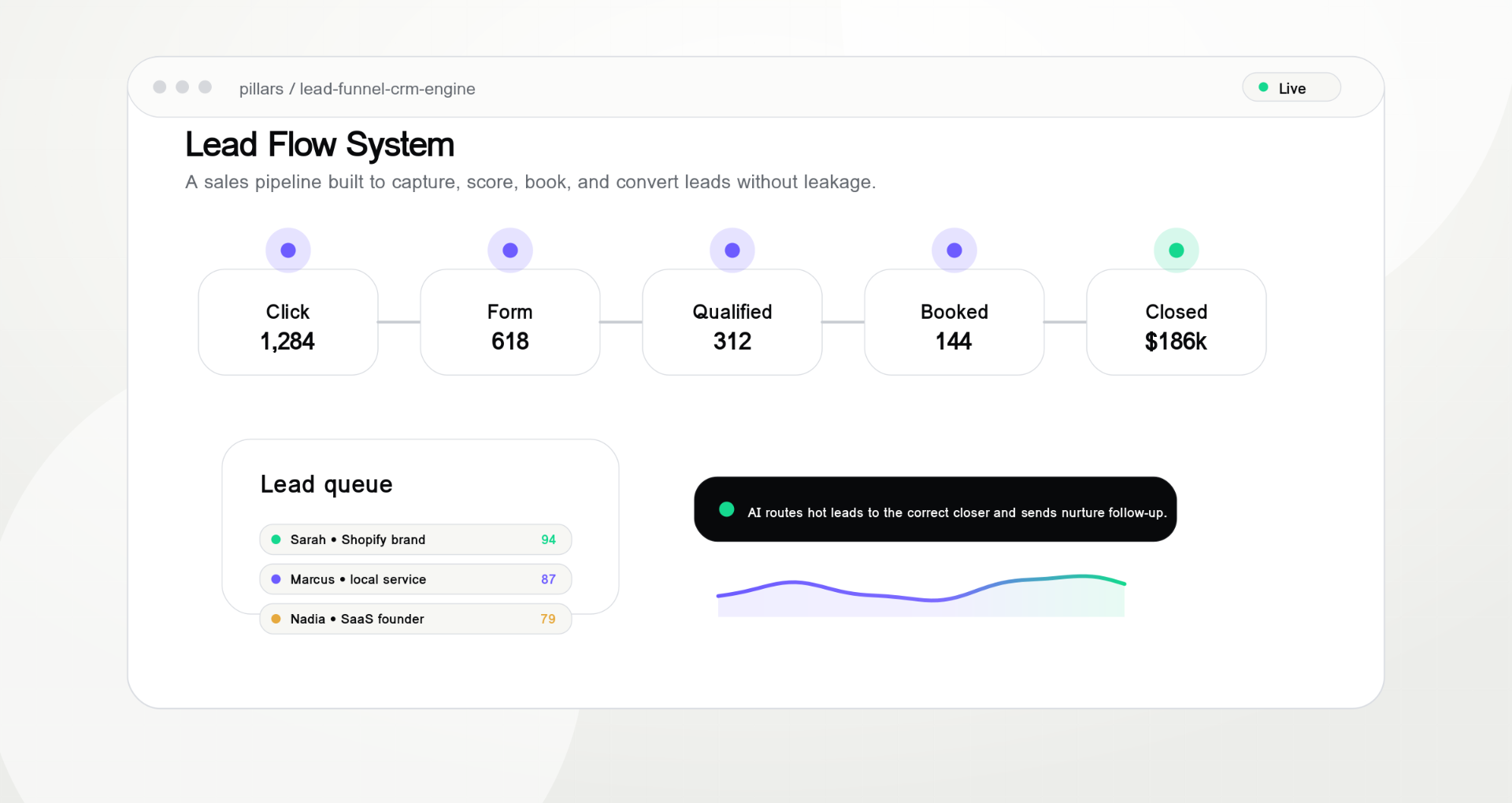Click the first gray window control dot
The image size is (1512, 803).
pos(160,87)
